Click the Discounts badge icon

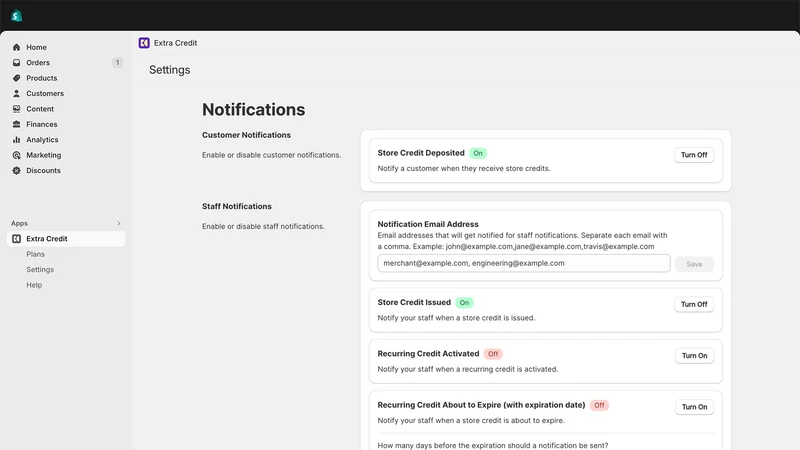[16, 170]
